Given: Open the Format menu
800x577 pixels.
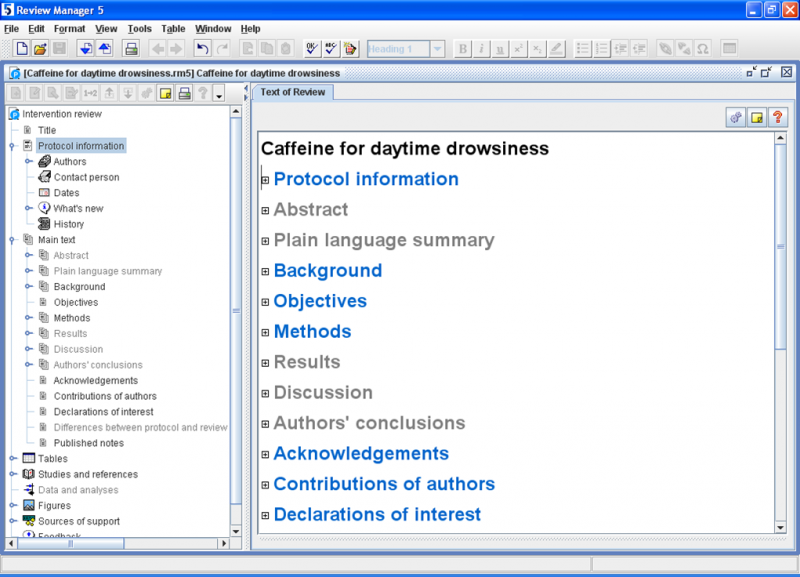Looking at the screenshot, I should coord(69,29).
